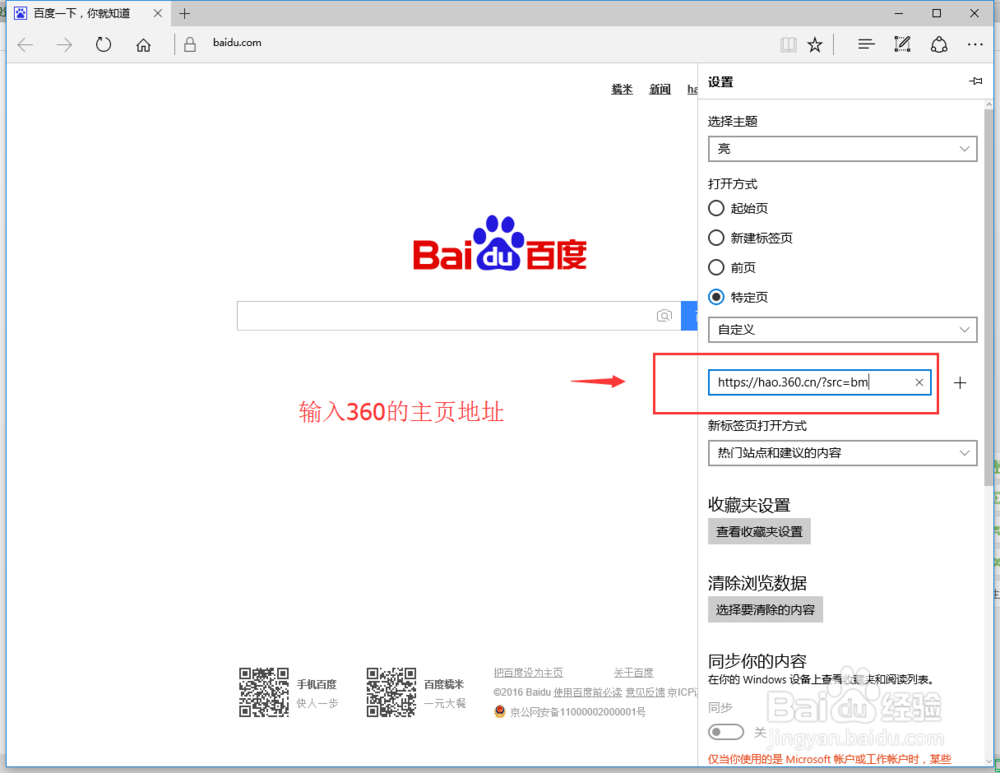
Task: Click the Share icon in toolbar
Action: pyautogui.click(x=939, y=44)
